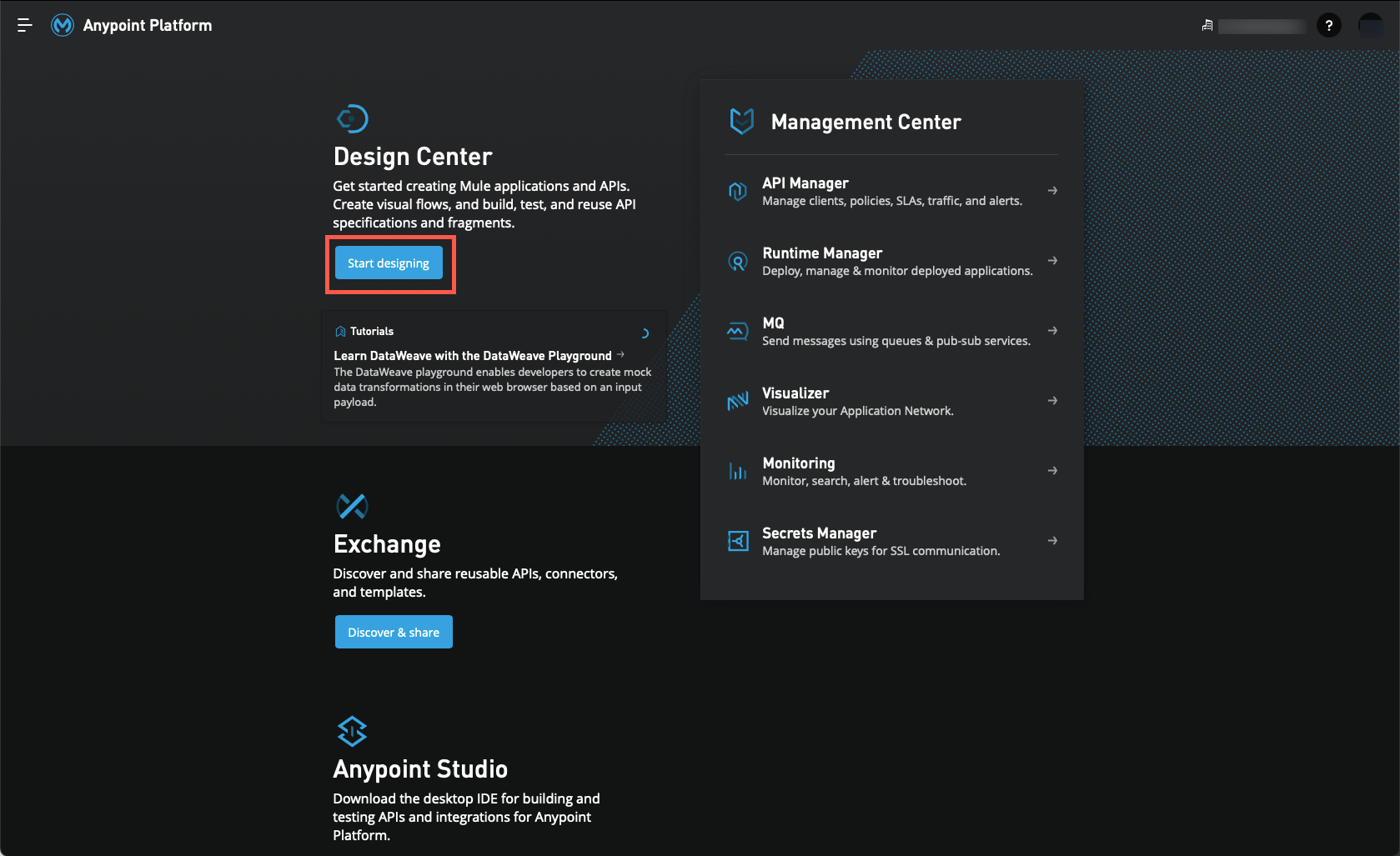Click the Design Center icon
The image size is (1400, 856).
[x=352, y=118]
